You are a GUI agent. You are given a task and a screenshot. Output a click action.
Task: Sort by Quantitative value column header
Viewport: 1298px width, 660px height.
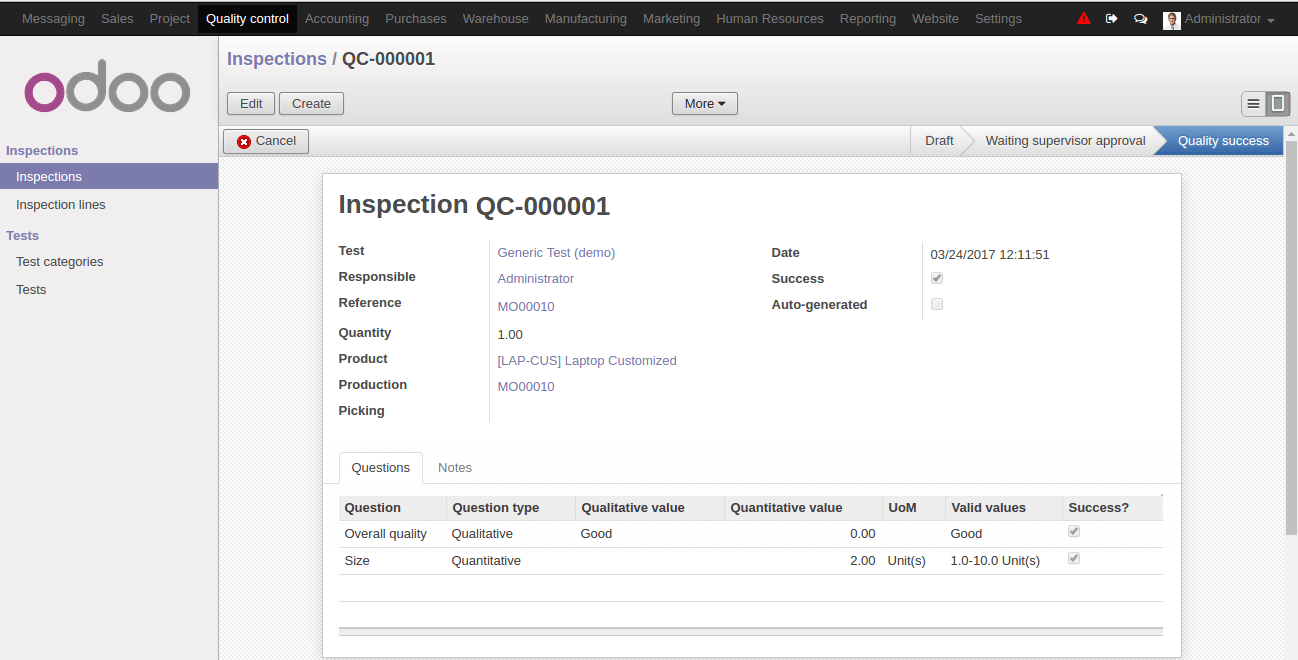coord(804,508)
